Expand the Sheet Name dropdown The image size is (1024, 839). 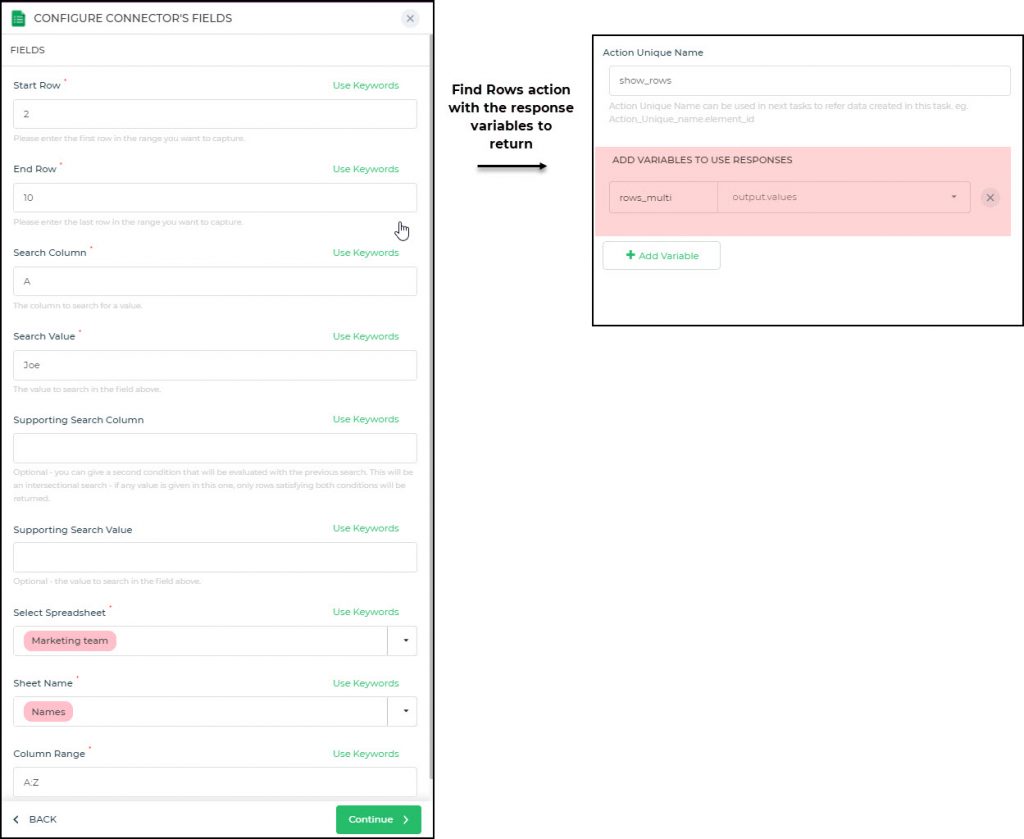click(403, 711)
